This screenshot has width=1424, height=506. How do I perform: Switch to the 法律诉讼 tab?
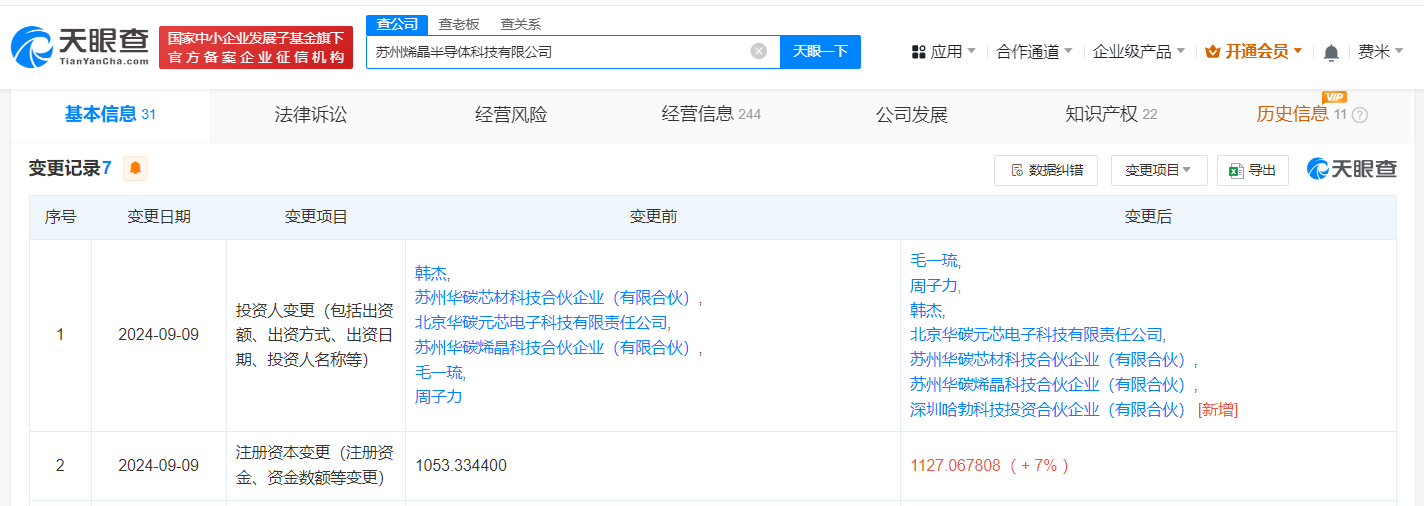[311, 115]
